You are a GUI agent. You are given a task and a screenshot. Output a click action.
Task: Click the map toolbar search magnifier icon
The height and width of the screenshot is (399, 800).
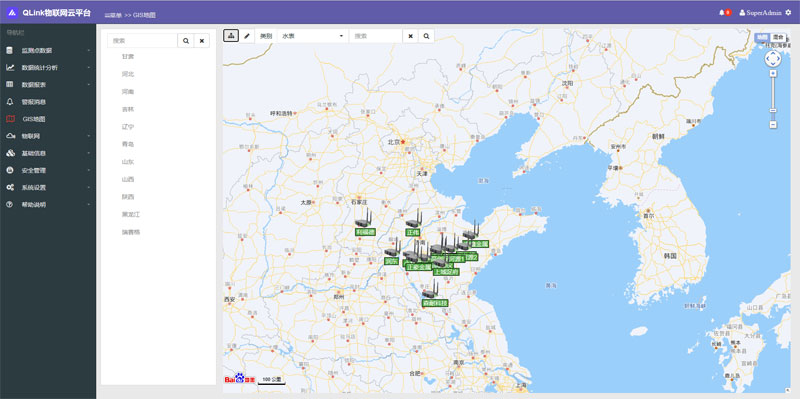426,36
